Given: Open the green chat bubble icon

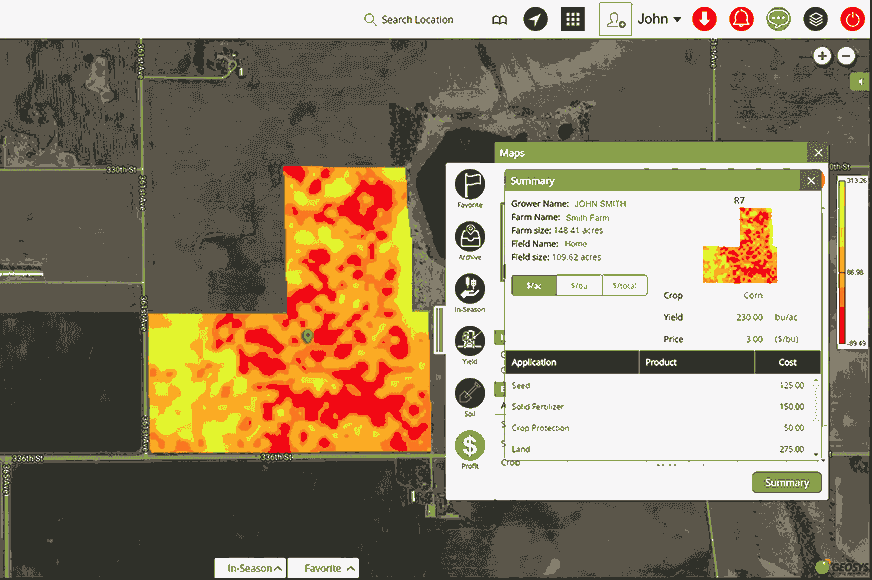Looking at the screenshot, I should click(x=779, y=19).
